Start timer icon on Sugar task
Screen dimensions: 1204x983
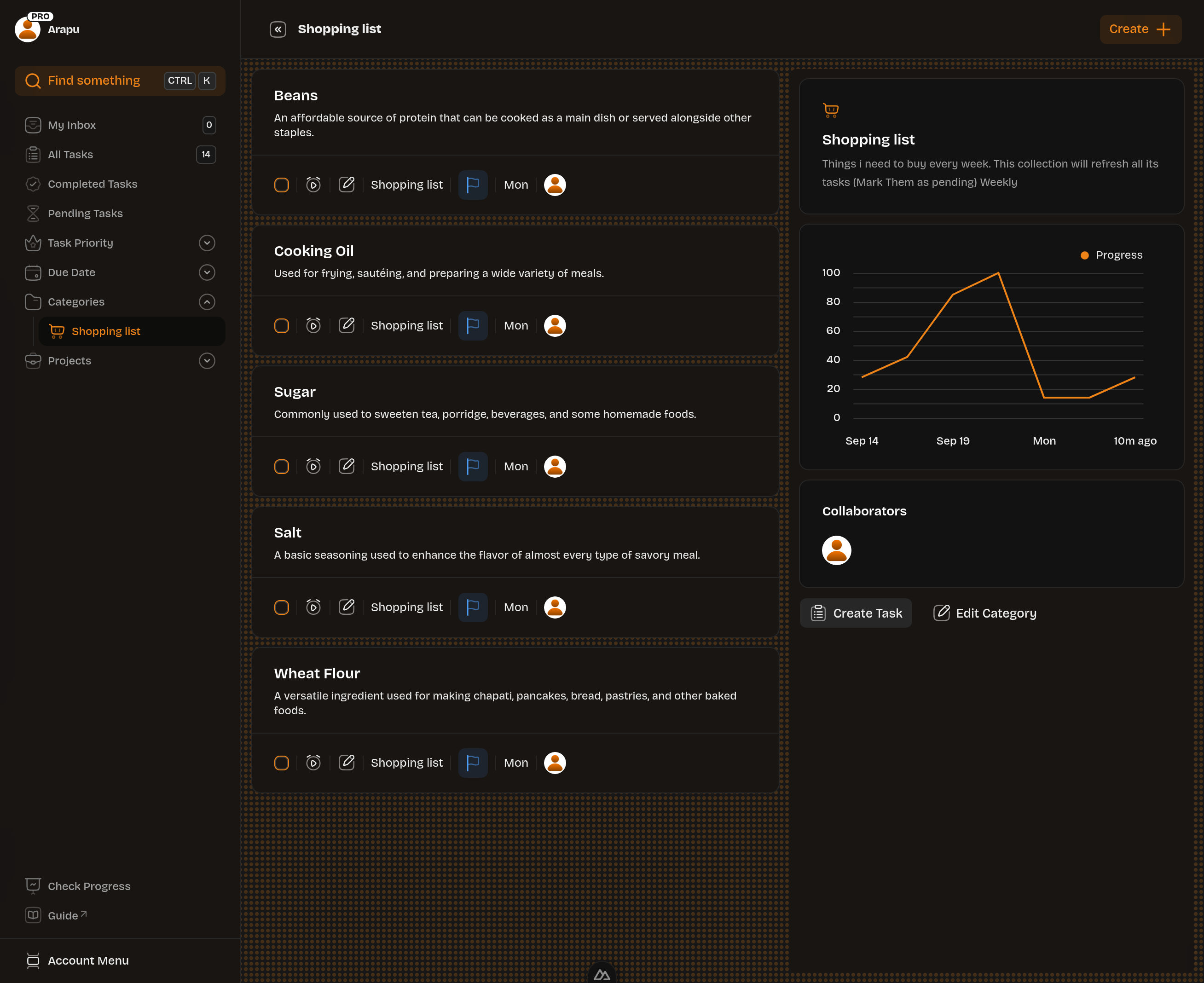point(313,467)
